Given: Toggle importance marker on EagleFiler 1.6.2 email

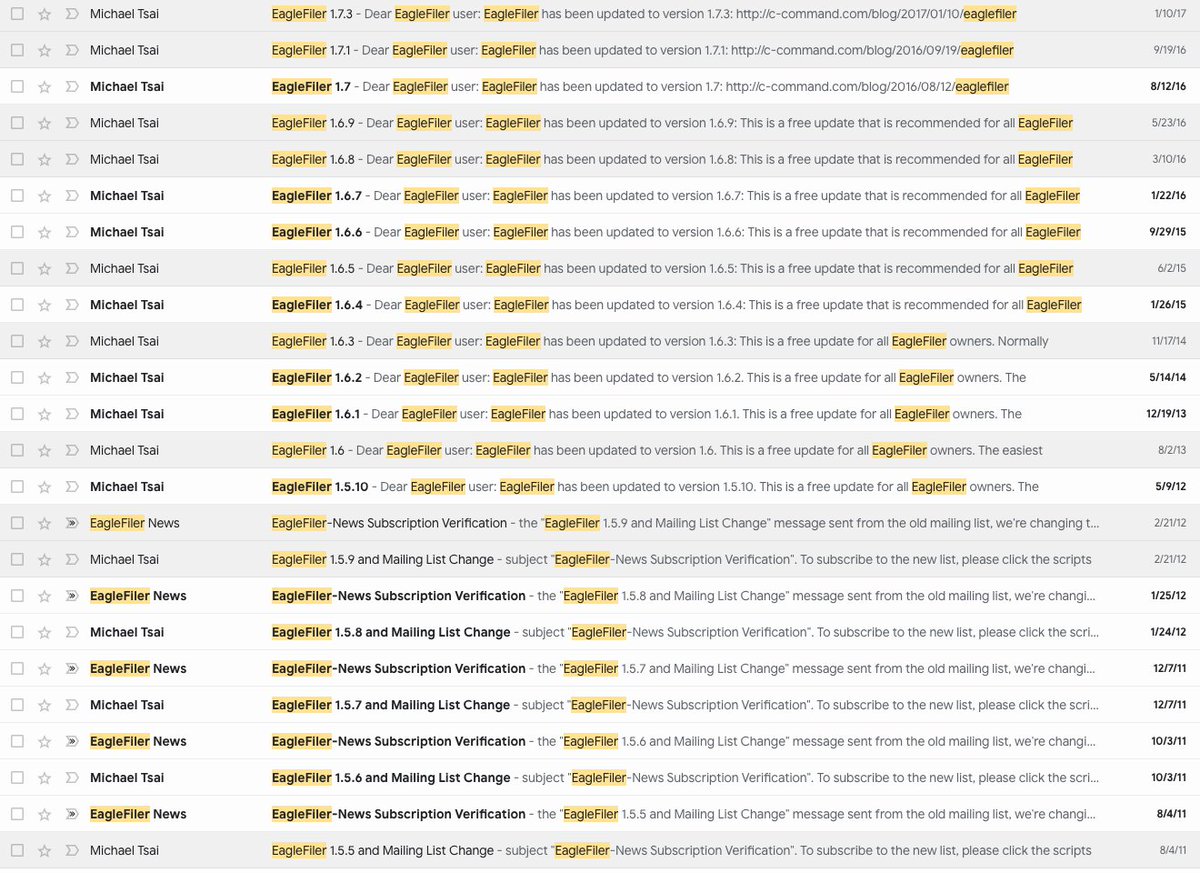Looking at the screenshot, I should [71, 377].
